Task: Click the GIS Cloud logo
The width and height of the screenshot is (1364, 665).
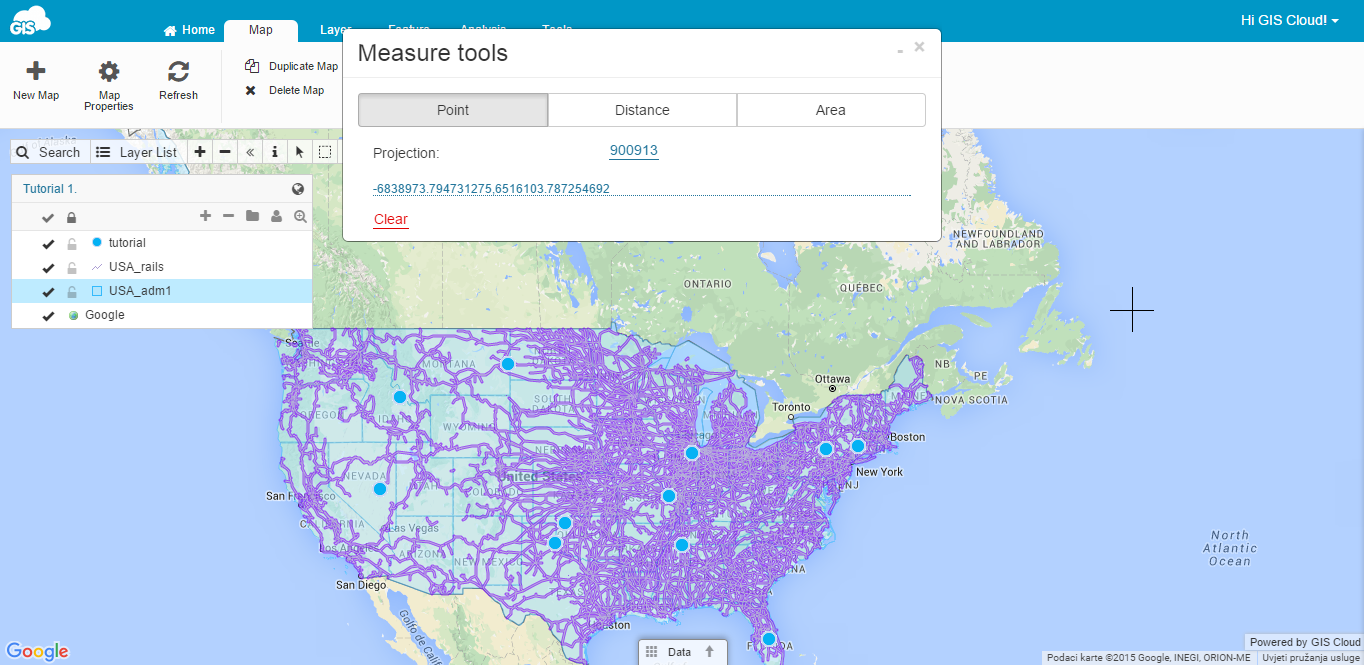Action: pyautogui.click(x=28, y=21)
